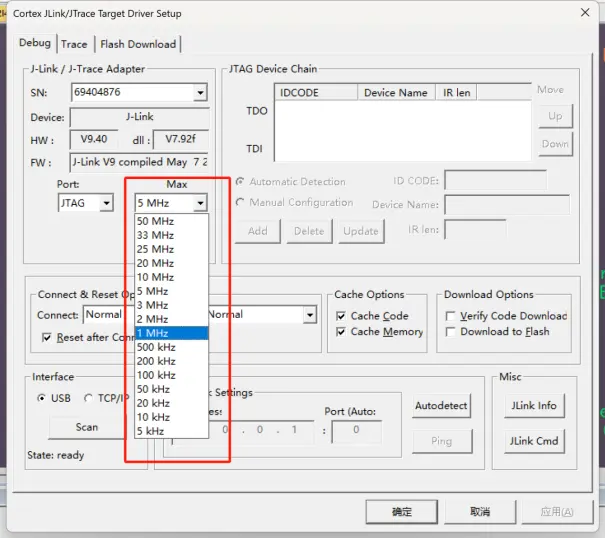The width and height of the screenshot is (606, 539).
Task: Open the Flash Download tab
Action: pos(138,44)
